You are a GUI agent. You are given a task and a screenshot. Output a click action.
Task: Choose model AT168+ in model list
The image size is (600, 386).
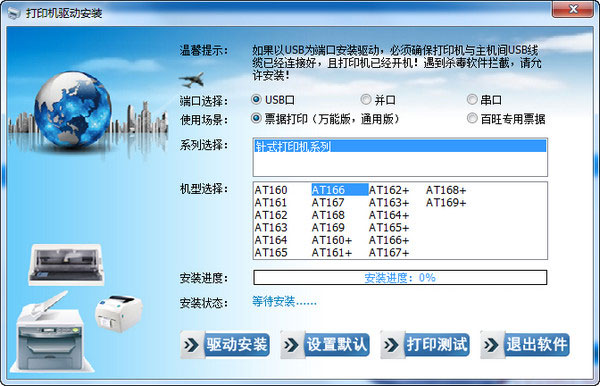click(446, 190)
